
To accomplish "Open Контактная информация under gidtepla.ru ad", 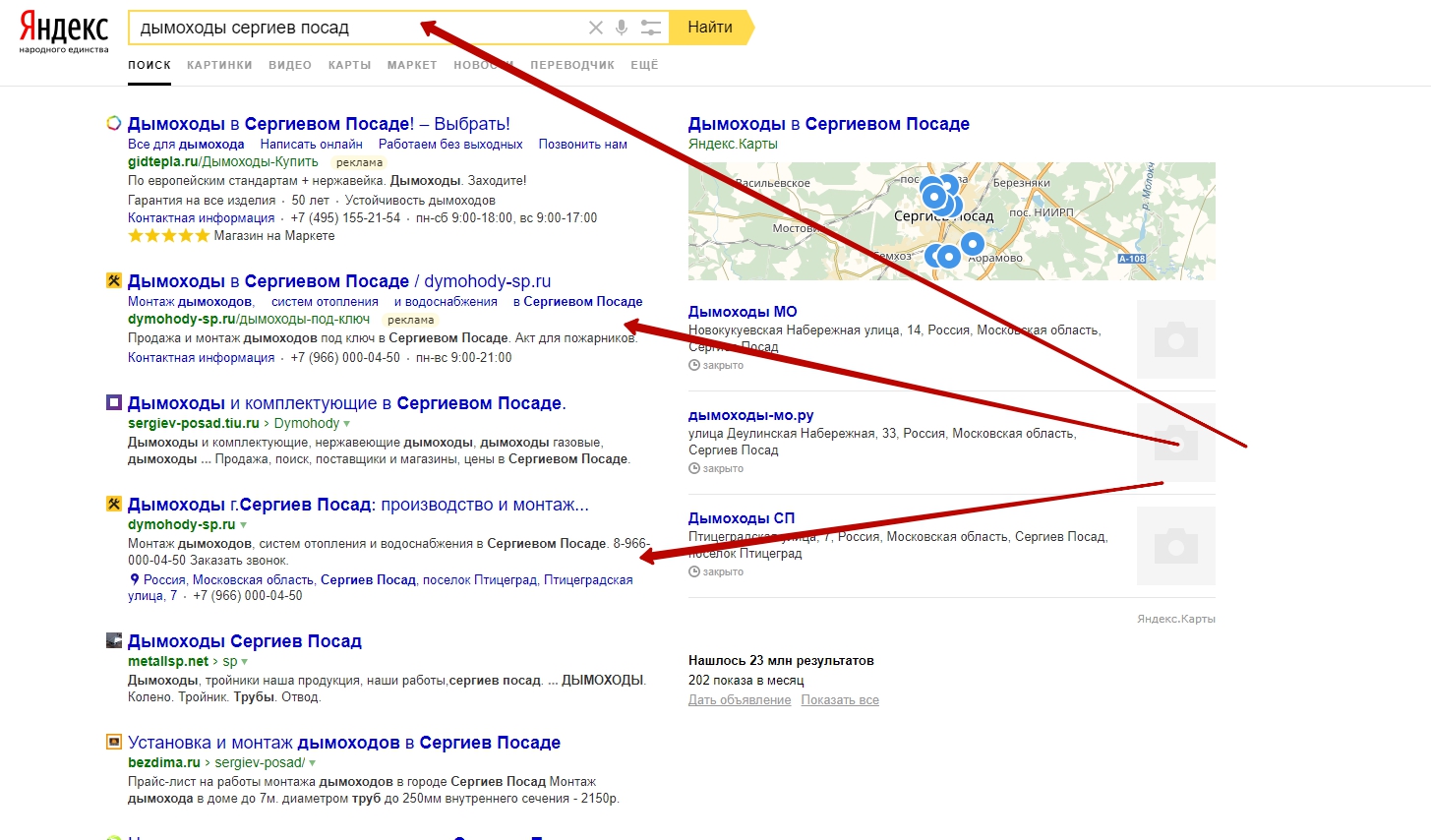I will [x=202, y=217].
